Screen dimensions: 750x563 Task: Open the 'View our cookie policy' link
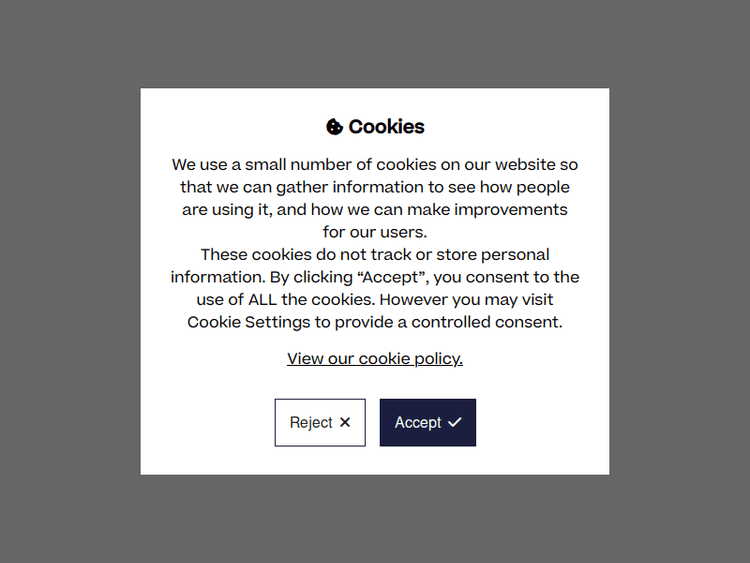pos(375,358)
